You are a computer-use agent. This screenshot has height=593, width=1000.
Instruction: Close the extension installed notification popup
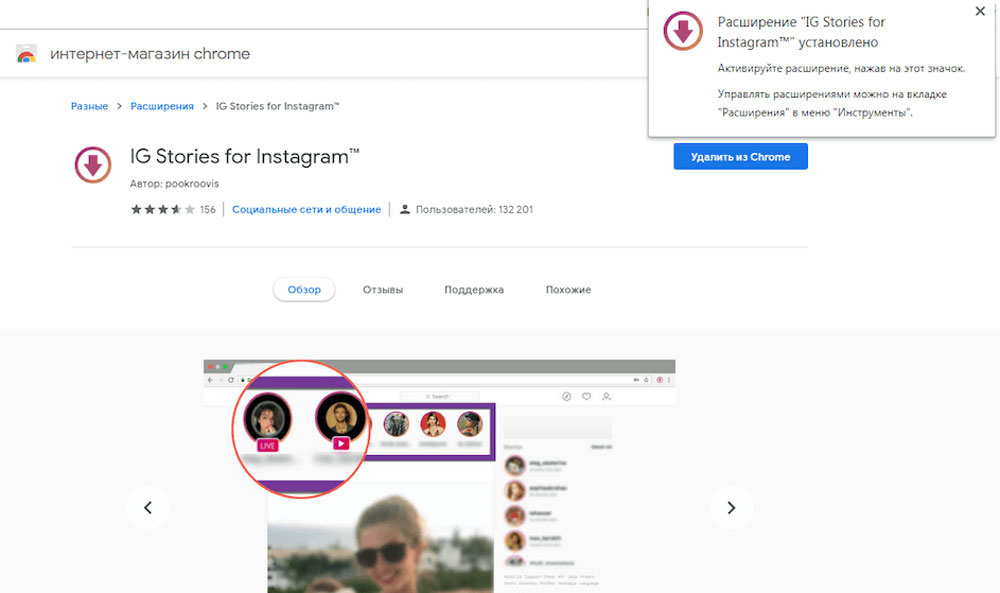pyautogui.click(x=980, y=11)
